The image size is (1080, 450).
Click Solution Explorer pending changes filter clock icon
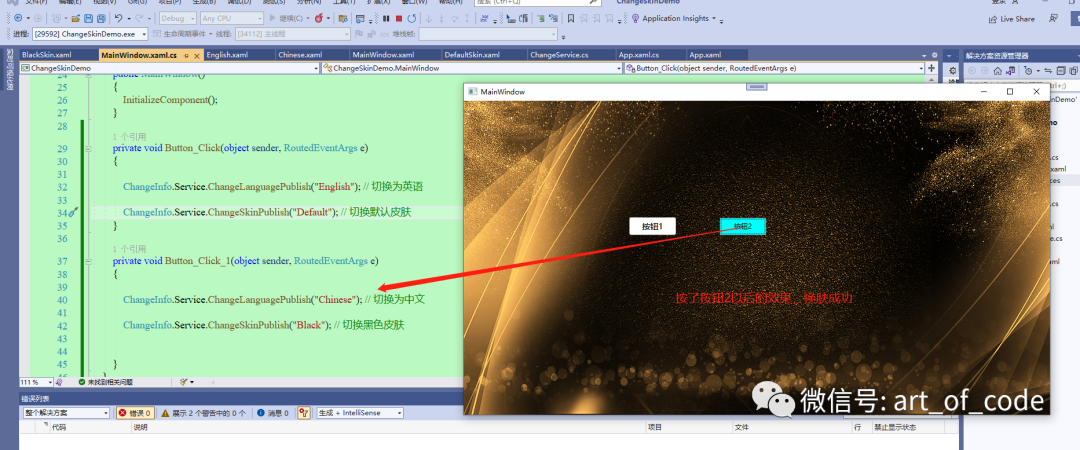(x=1028, y=70)
